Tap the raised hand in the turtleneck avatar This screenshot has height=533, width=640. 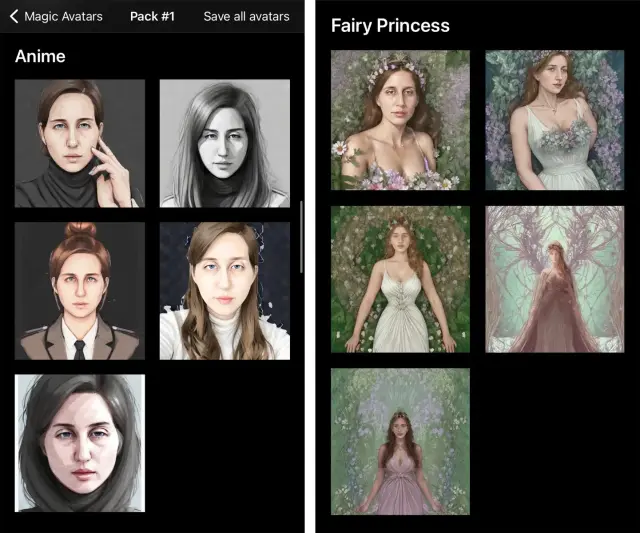point(115,170)
